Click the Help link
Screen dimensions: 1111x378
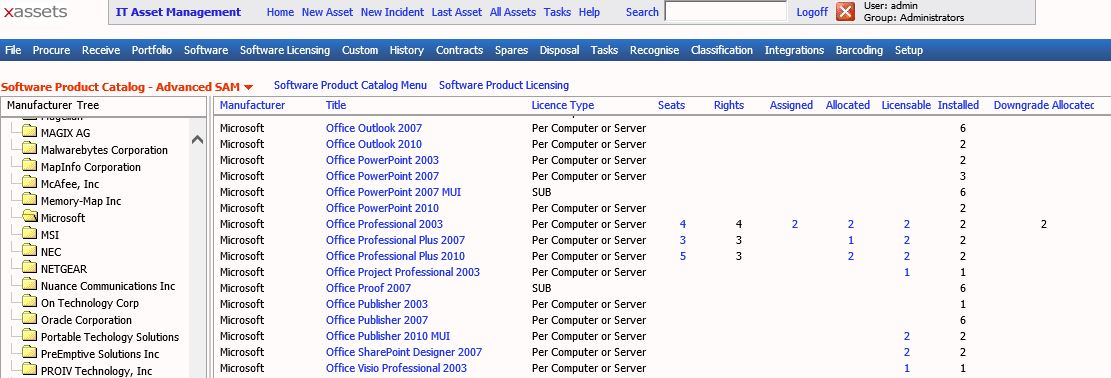click(x=589, y=12)
